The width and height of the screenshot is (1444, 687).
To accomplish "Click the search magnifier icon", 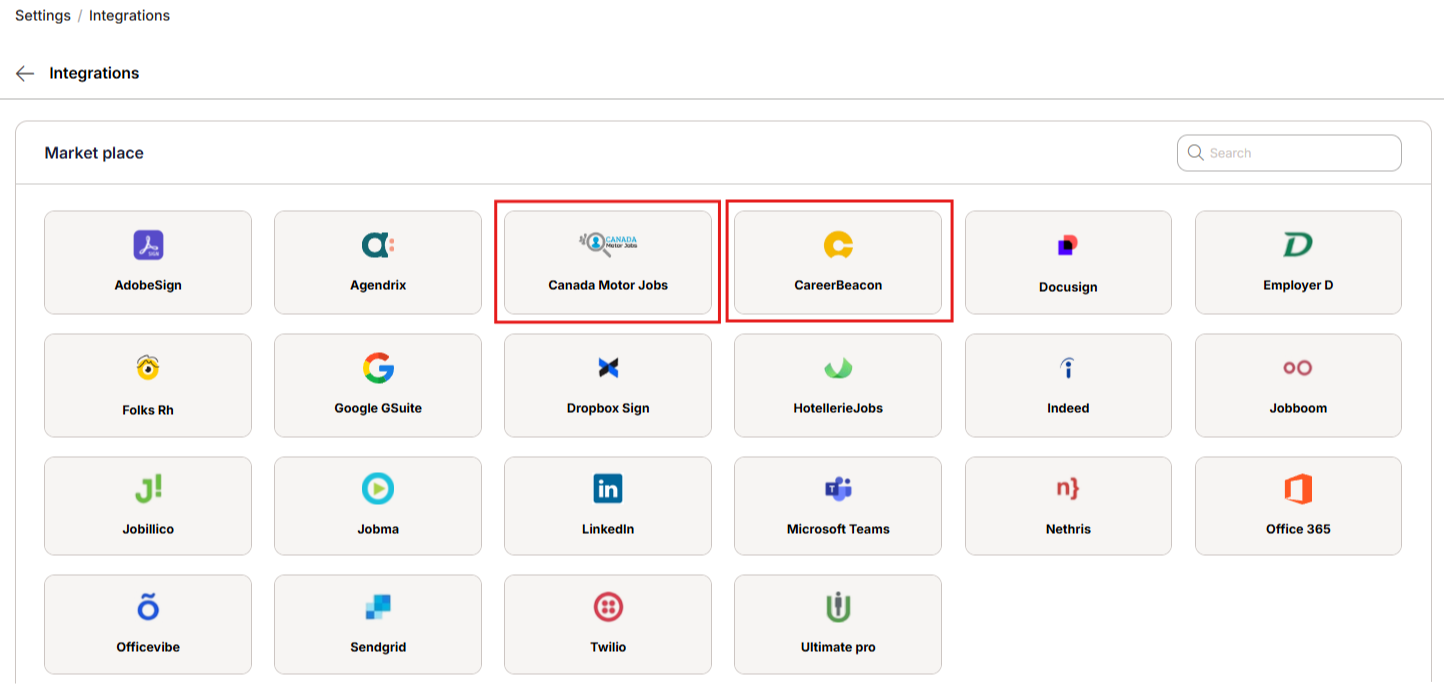I will [1195, 153].
